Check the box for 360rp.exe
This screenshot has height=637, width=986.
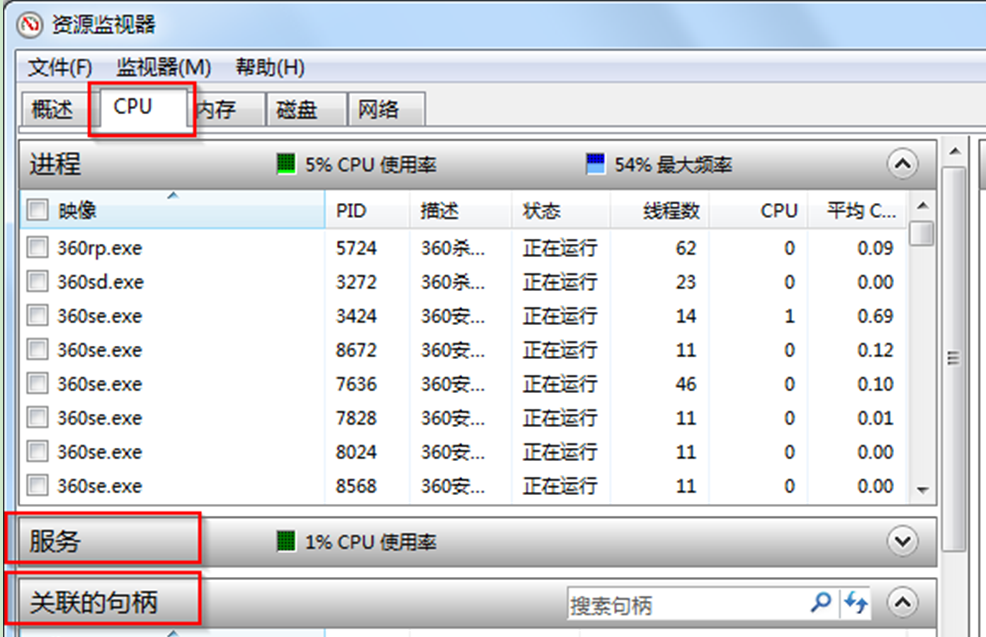click(x=38, y=247)
